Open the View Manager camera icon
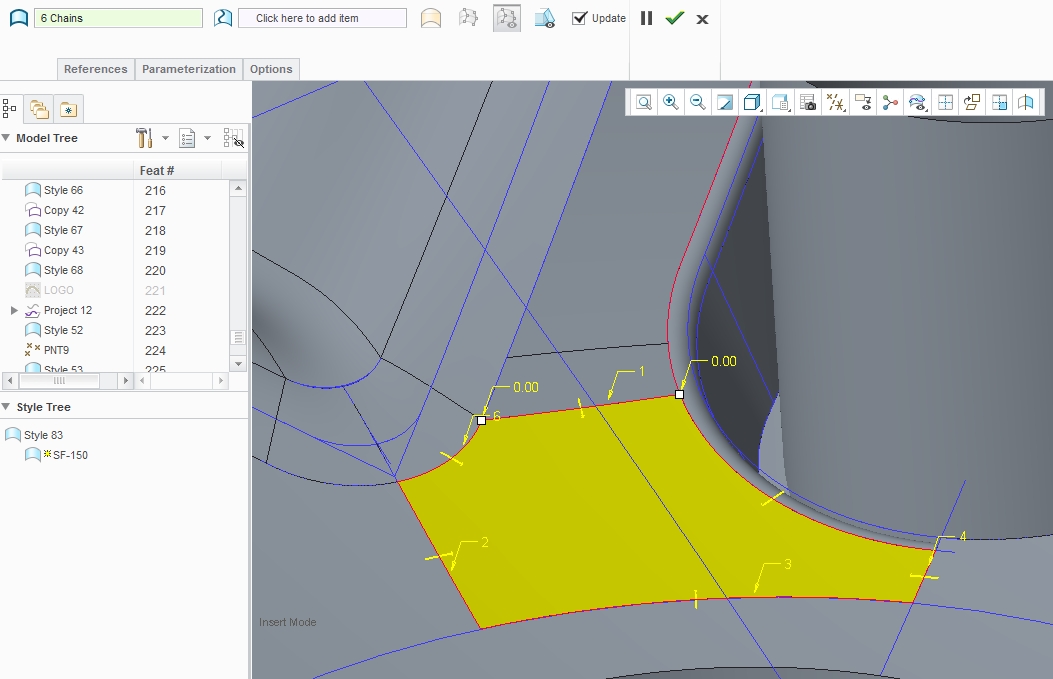The width and height of the screenshot is (1053, 679). click(808, 102)
